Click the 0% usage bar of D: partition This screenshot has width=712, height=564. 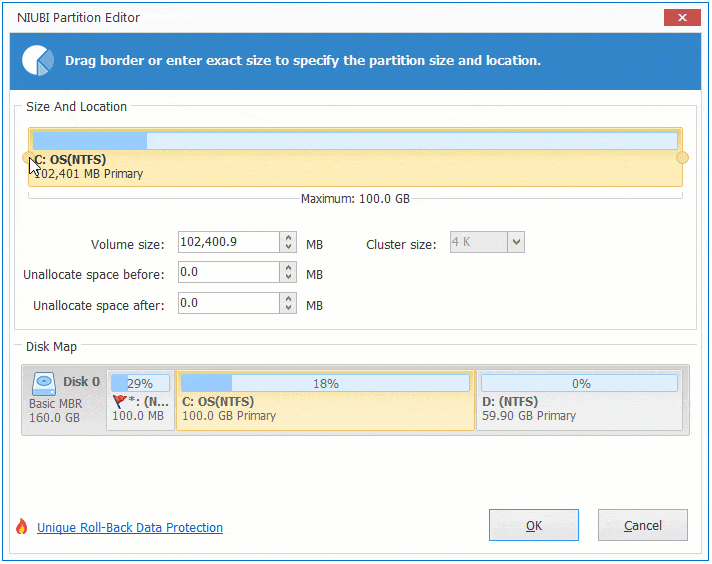(x=579, y=383)
